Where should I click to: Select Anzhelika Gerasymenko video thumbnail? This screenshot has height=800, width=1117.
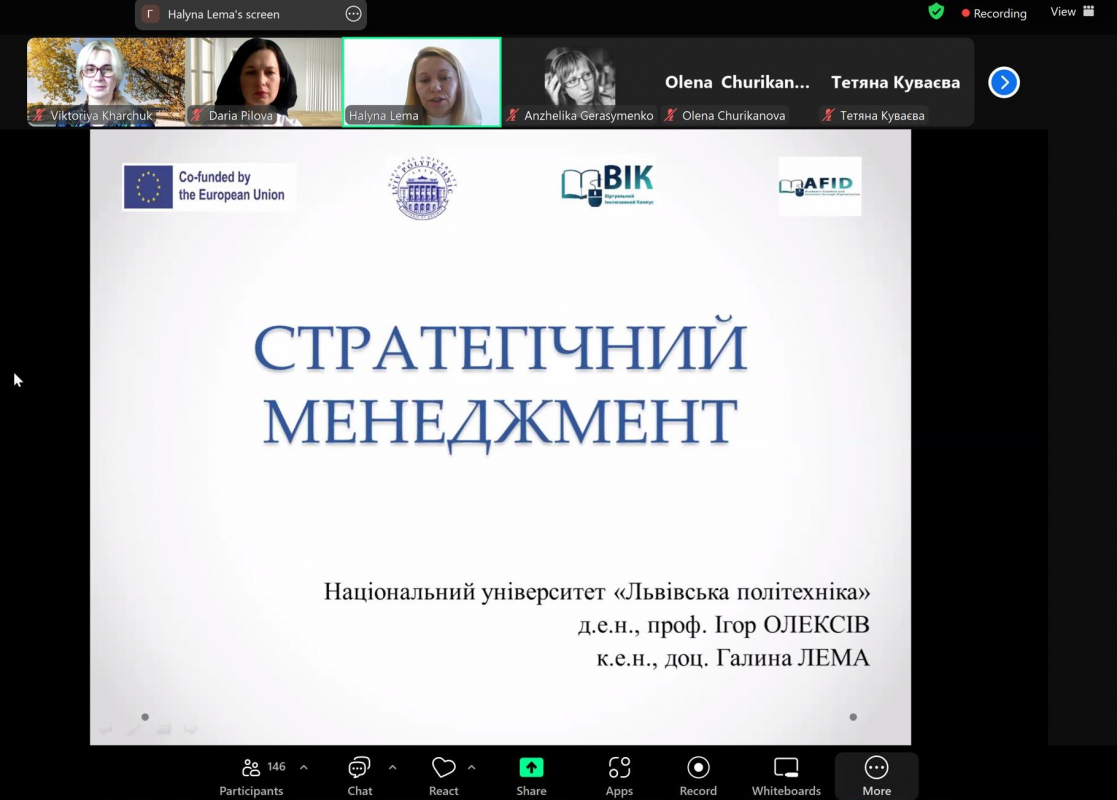click(580, 82)
